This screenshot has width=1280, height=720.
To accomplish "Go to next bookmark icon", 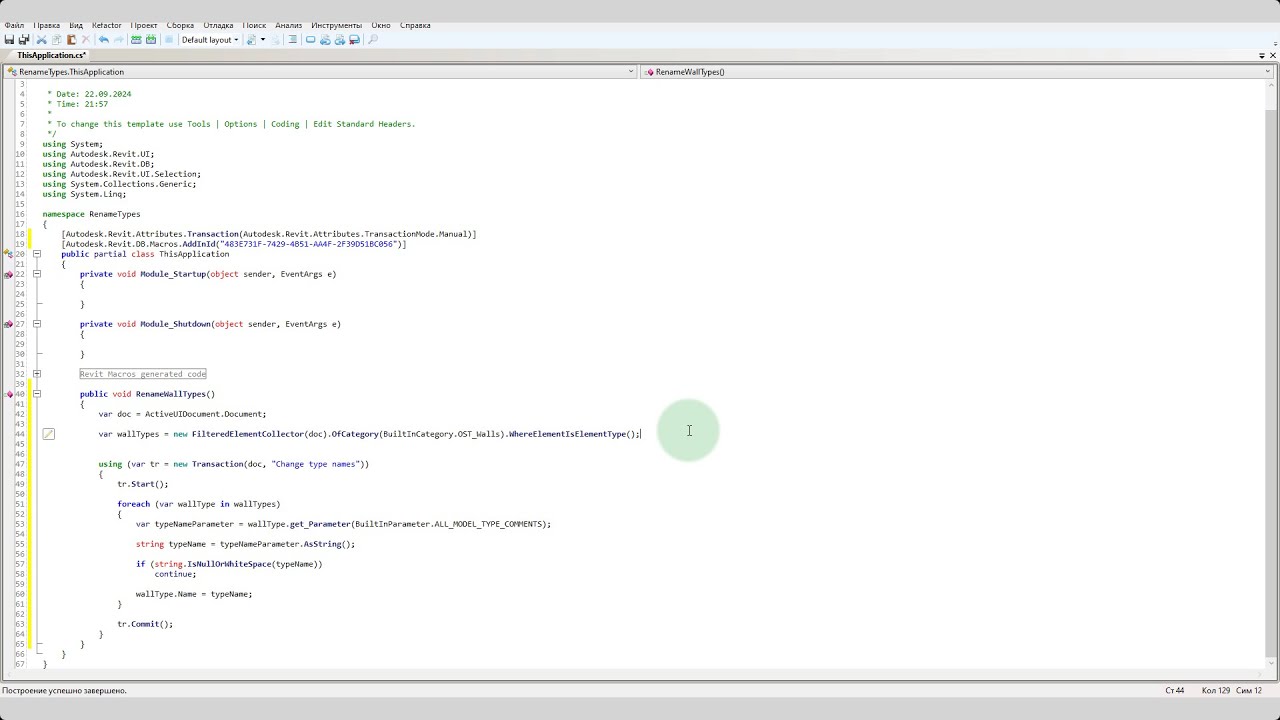I will click(x=339, y=40).
